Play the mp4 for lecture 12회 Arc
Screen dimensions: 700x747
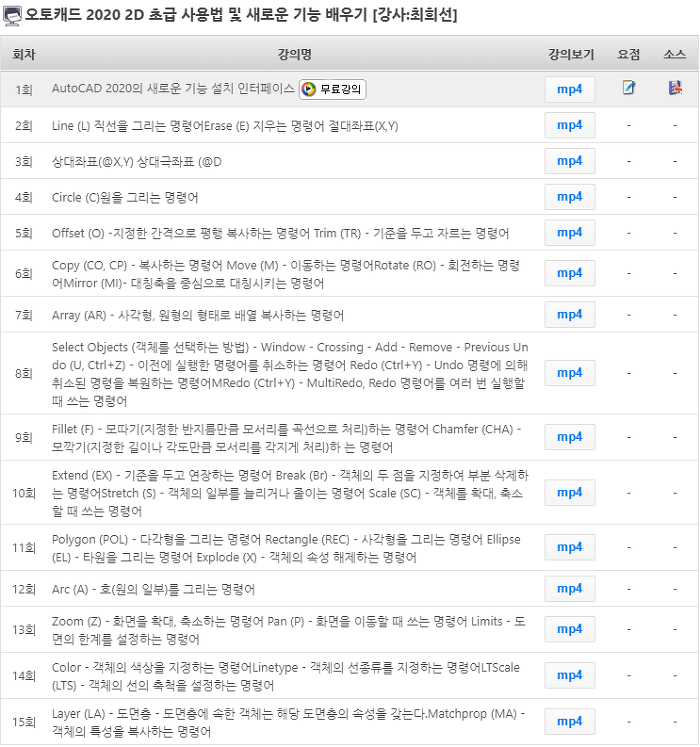click(x=569, y=588)
